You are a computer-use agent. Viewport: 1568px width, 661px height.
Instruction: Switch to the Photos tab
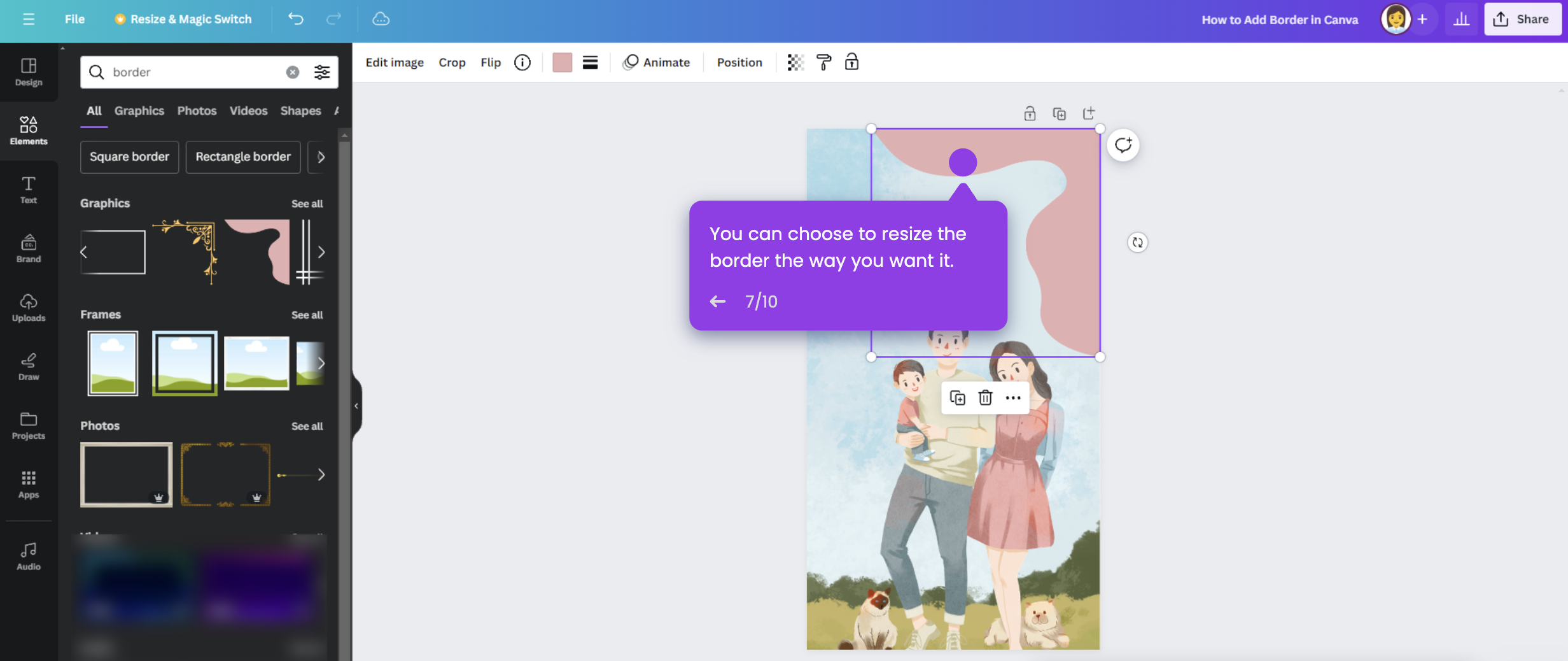[197, 110]
